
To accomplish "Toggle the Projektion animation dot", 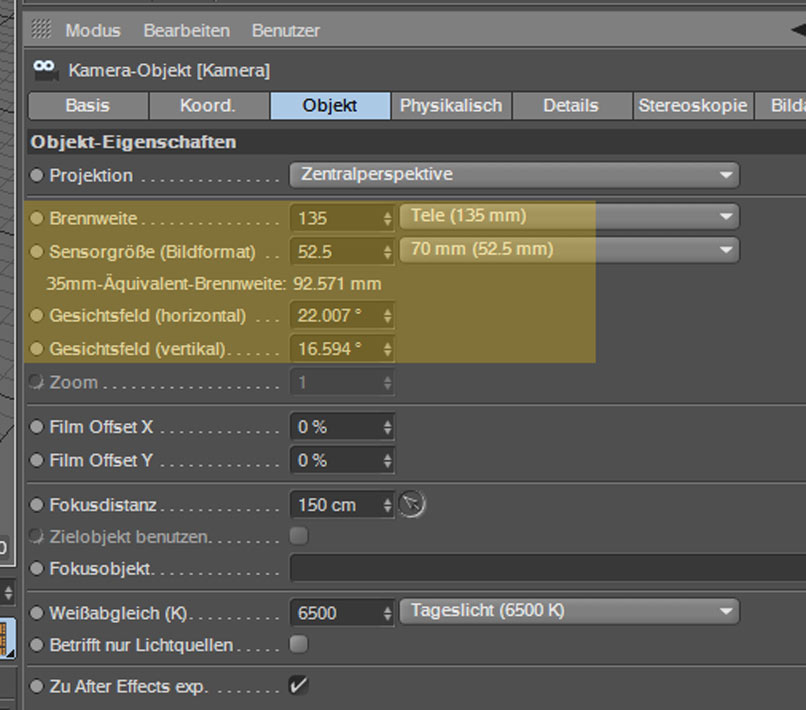I will (x=36, y=175).
